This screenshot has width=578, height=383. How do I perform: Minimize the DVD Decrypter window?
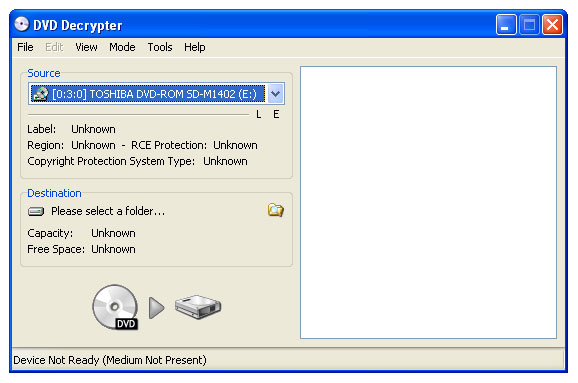pyautogui.click(x=506, y=25)
